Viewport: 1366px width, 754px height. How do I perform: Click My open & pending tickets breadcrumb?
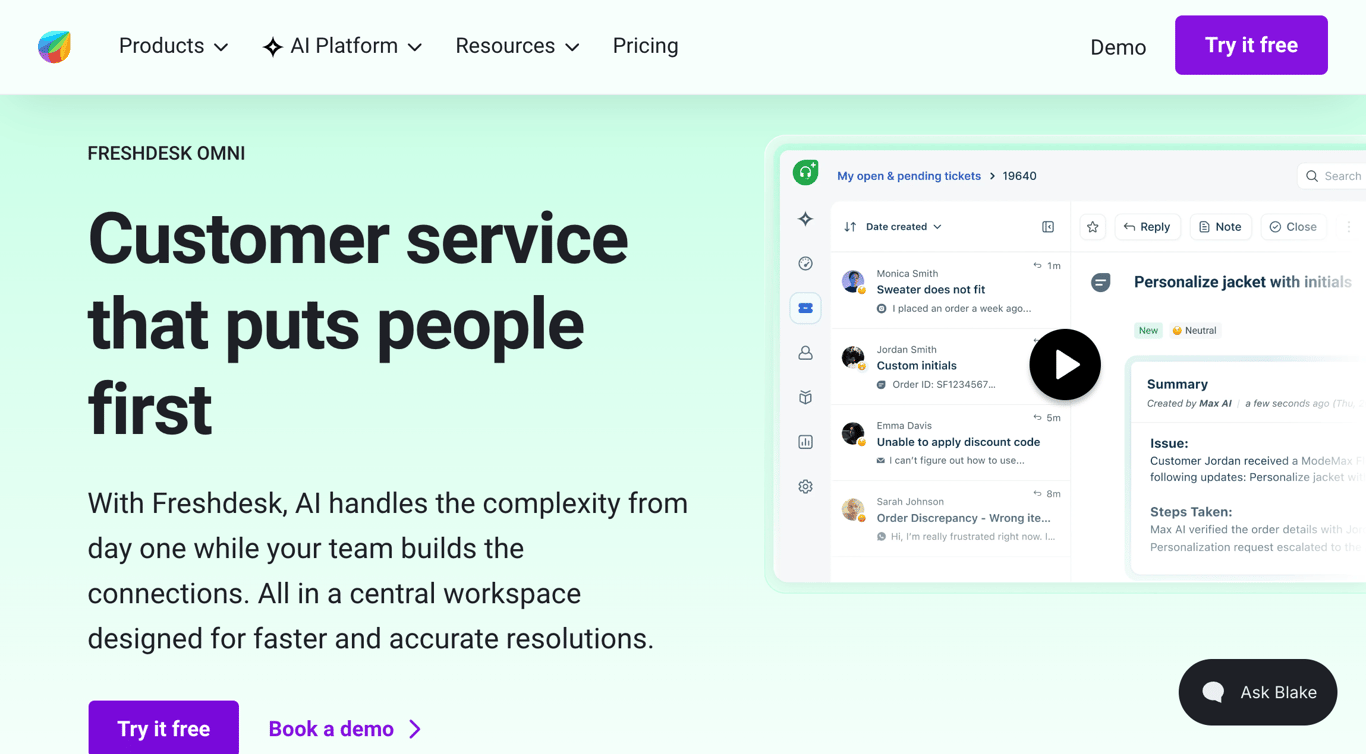[x=909, y=176]
